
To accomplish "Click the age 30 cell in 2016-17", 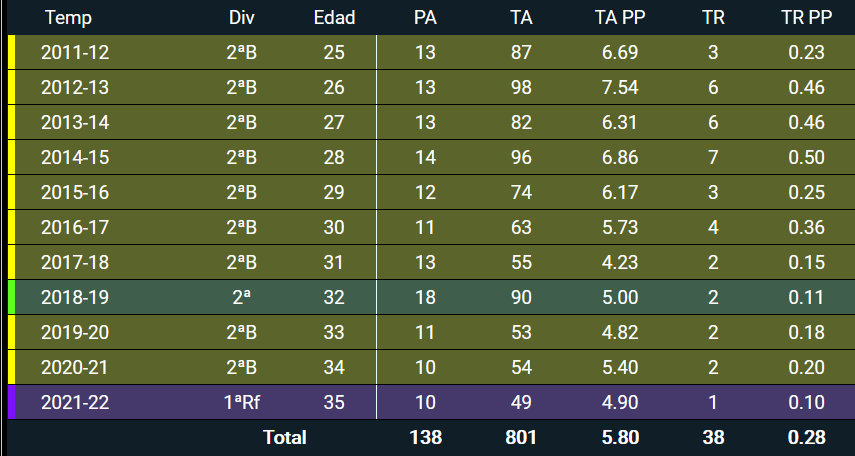I will click(x=334, y=227).
